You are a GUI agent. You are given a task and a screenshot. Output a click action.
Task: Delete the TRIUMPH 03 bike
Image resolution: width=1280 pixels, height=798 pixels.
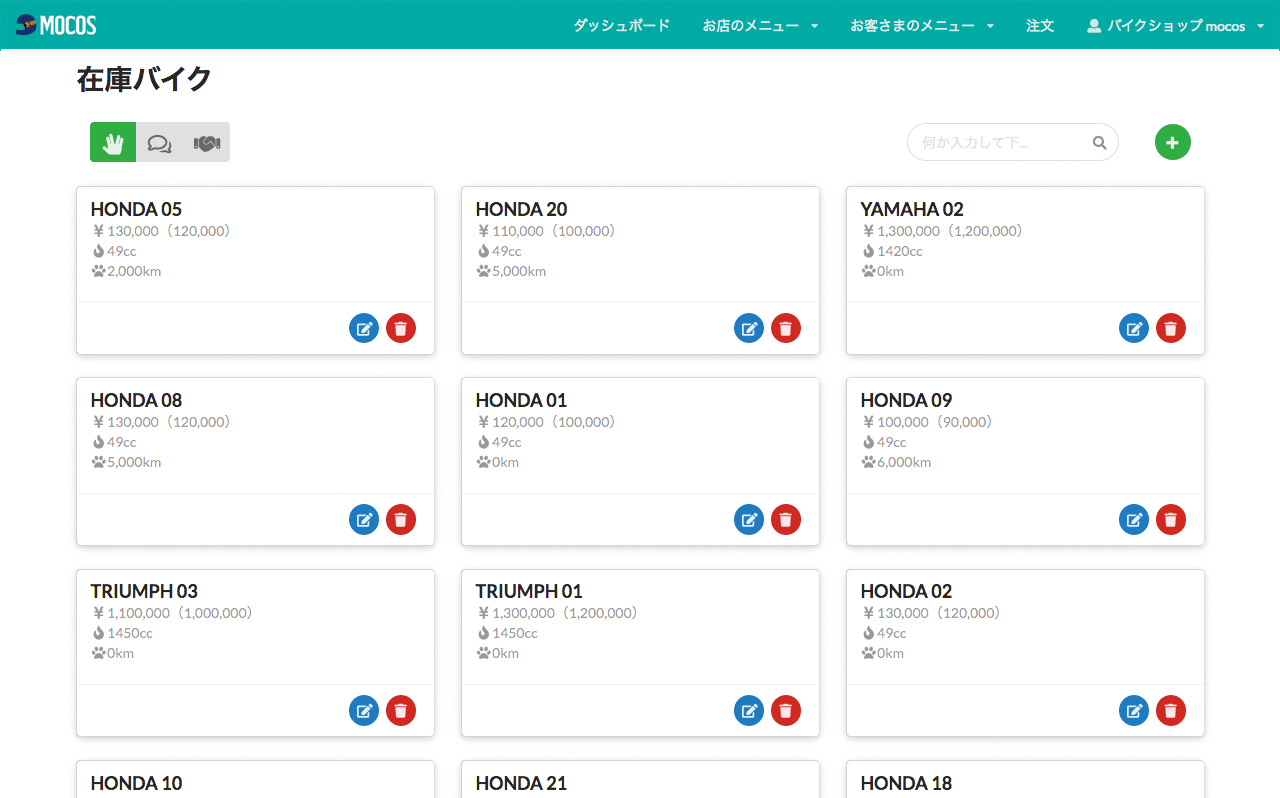tap(401, 710)
